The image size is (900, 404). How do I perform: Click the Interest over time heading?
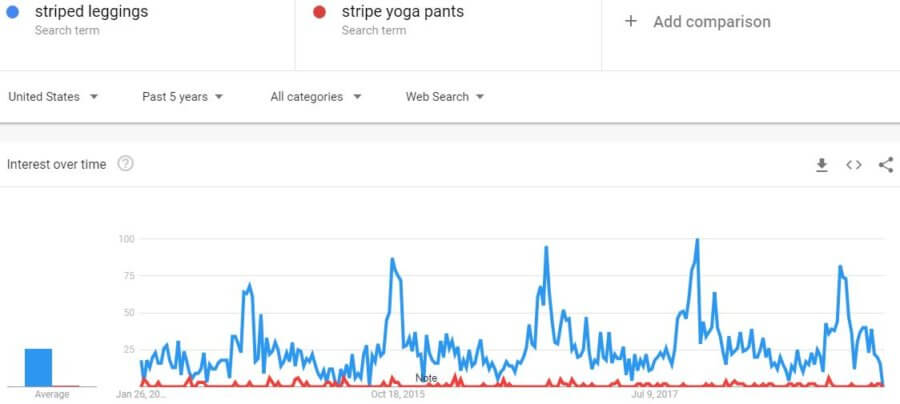56,165
